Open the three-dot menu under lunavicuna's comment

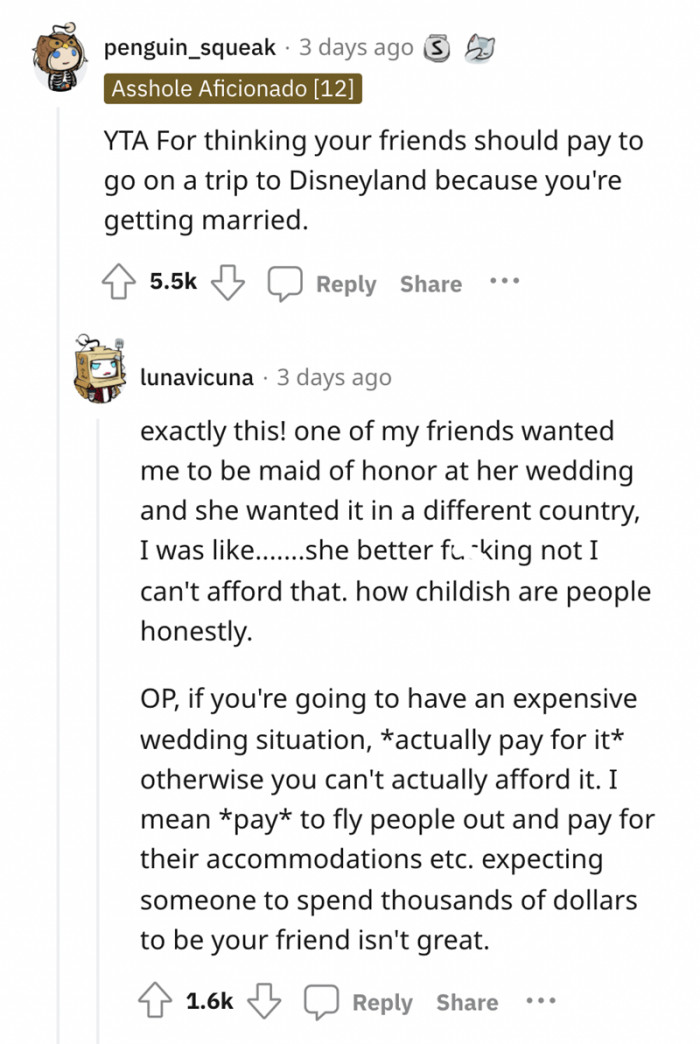point(541,1002)
